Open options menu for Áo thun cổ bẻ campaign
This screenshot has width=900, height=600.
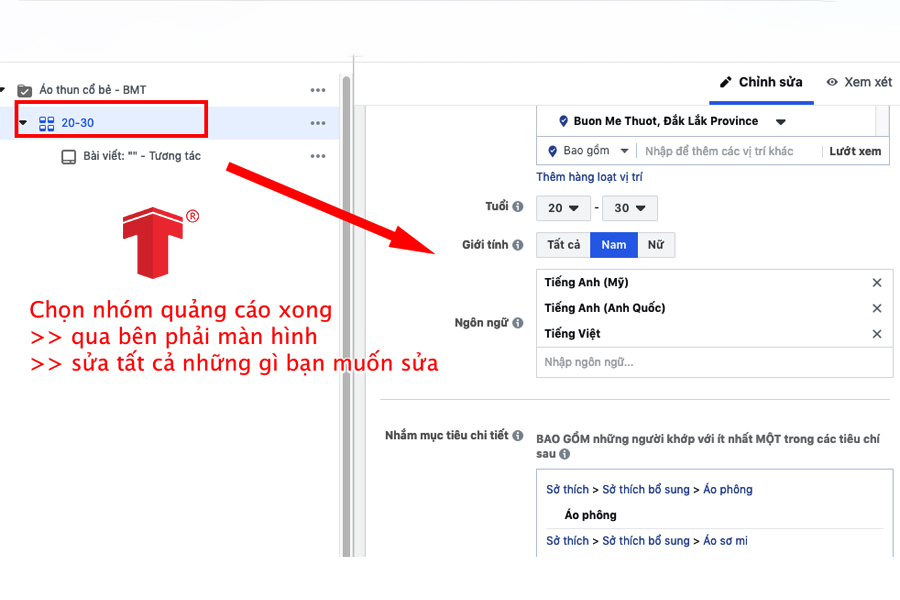pos(317,90)
